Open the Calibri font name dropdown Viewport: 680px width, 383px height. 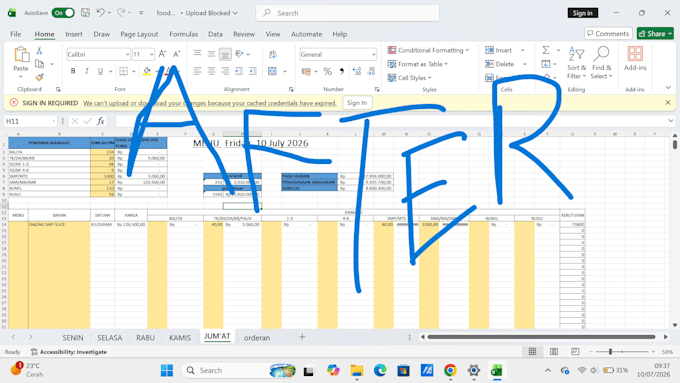point(127,55)
